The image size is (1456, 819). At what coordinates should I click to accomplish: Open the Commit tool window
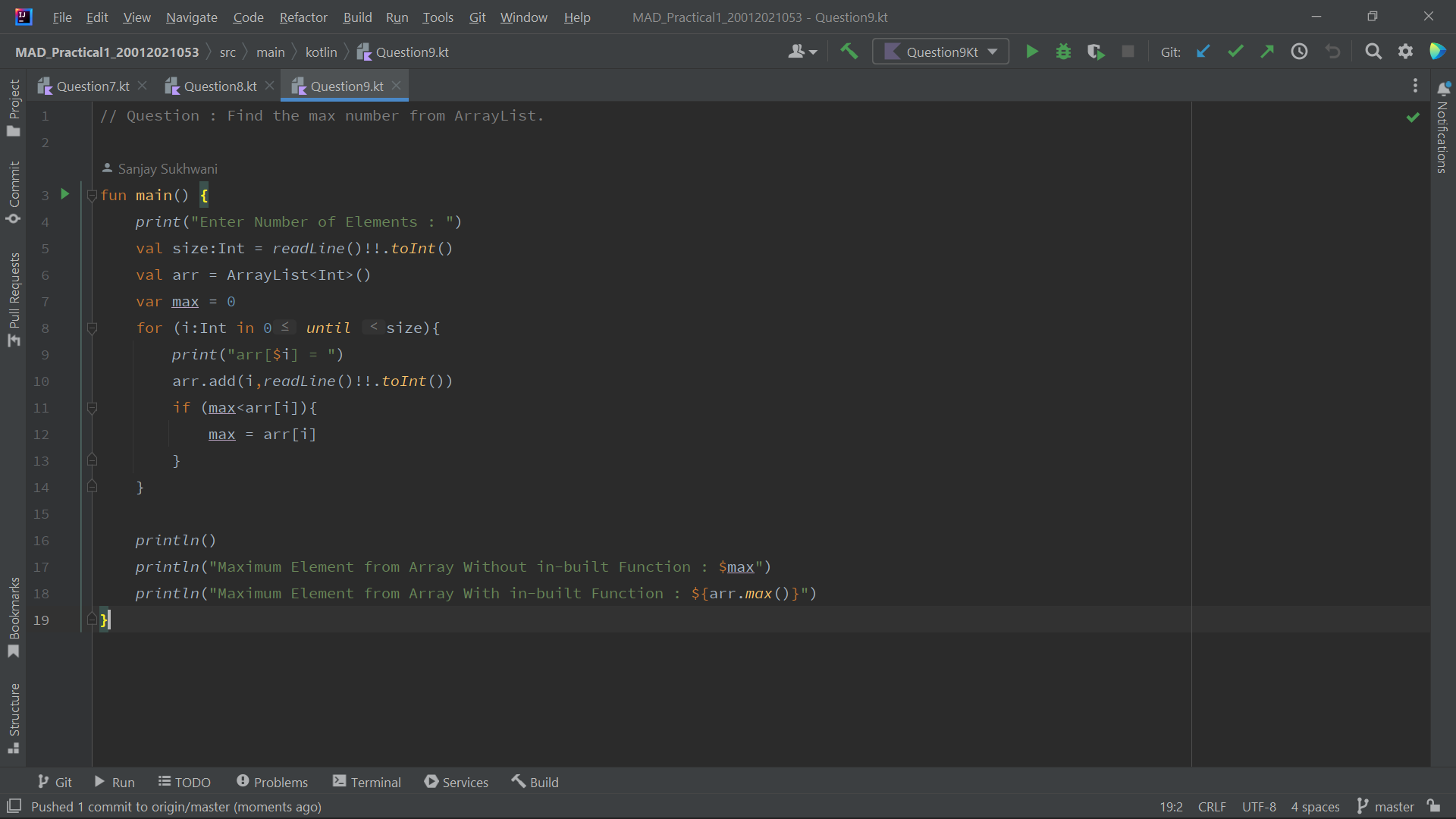[x=14, y=193]
